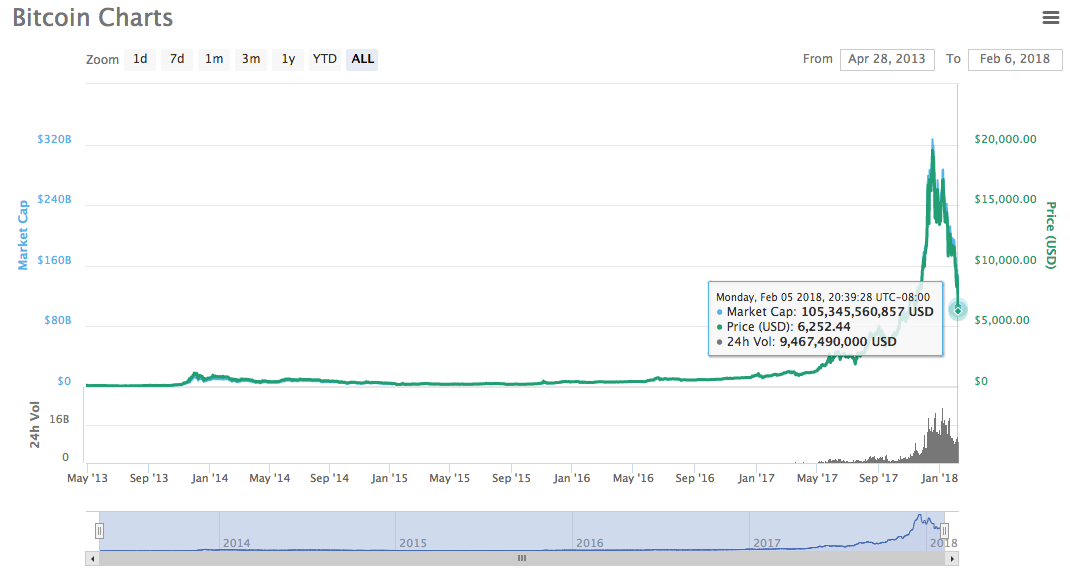Image resolution: width=1070 pixels, height=574 pixels.
Task: Click the May '13 x-axis label
Action: (x=87, y=478)
